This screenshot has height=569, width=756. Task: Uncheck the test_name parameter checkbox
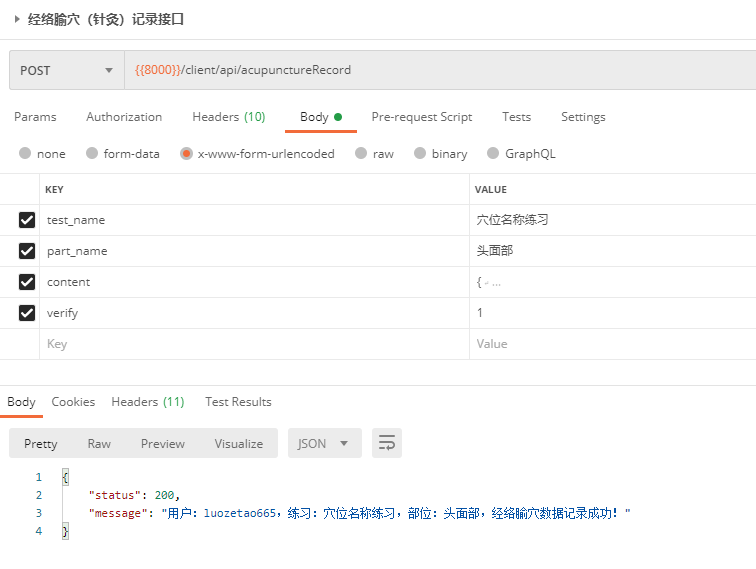(27, 220)
